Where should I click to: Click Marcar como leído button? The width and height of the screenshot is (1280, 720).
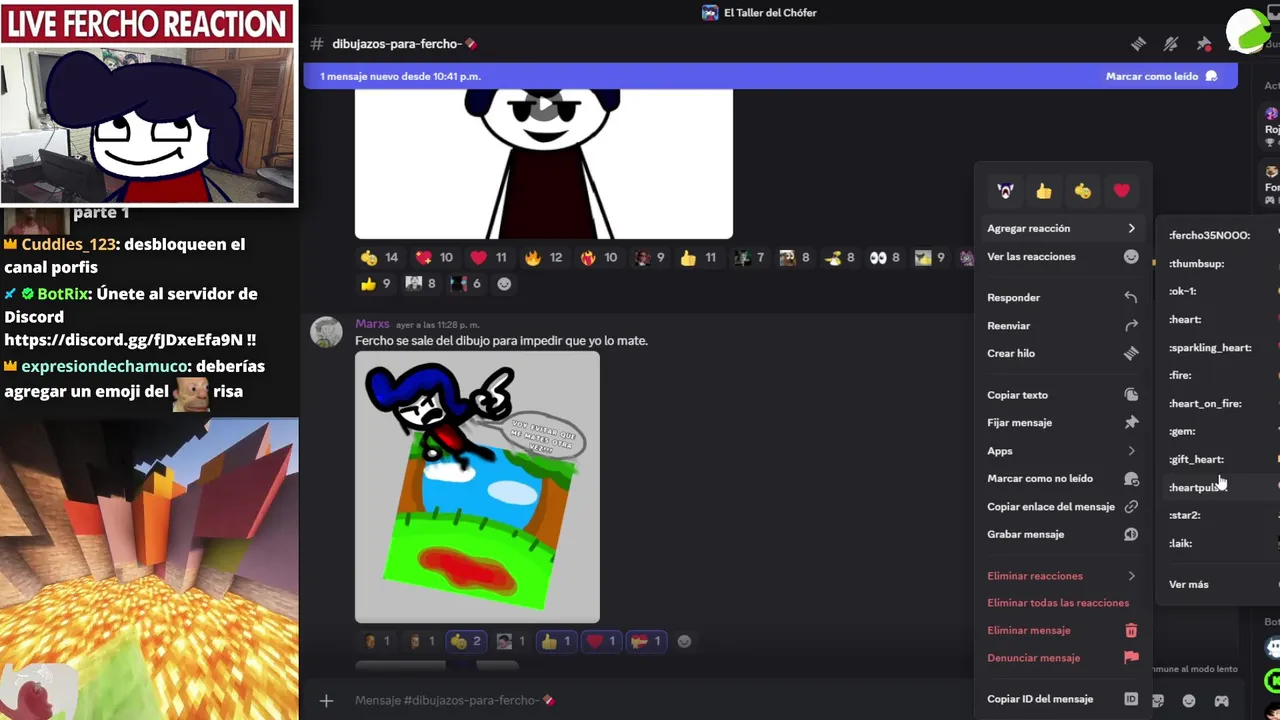(1161, 76)
